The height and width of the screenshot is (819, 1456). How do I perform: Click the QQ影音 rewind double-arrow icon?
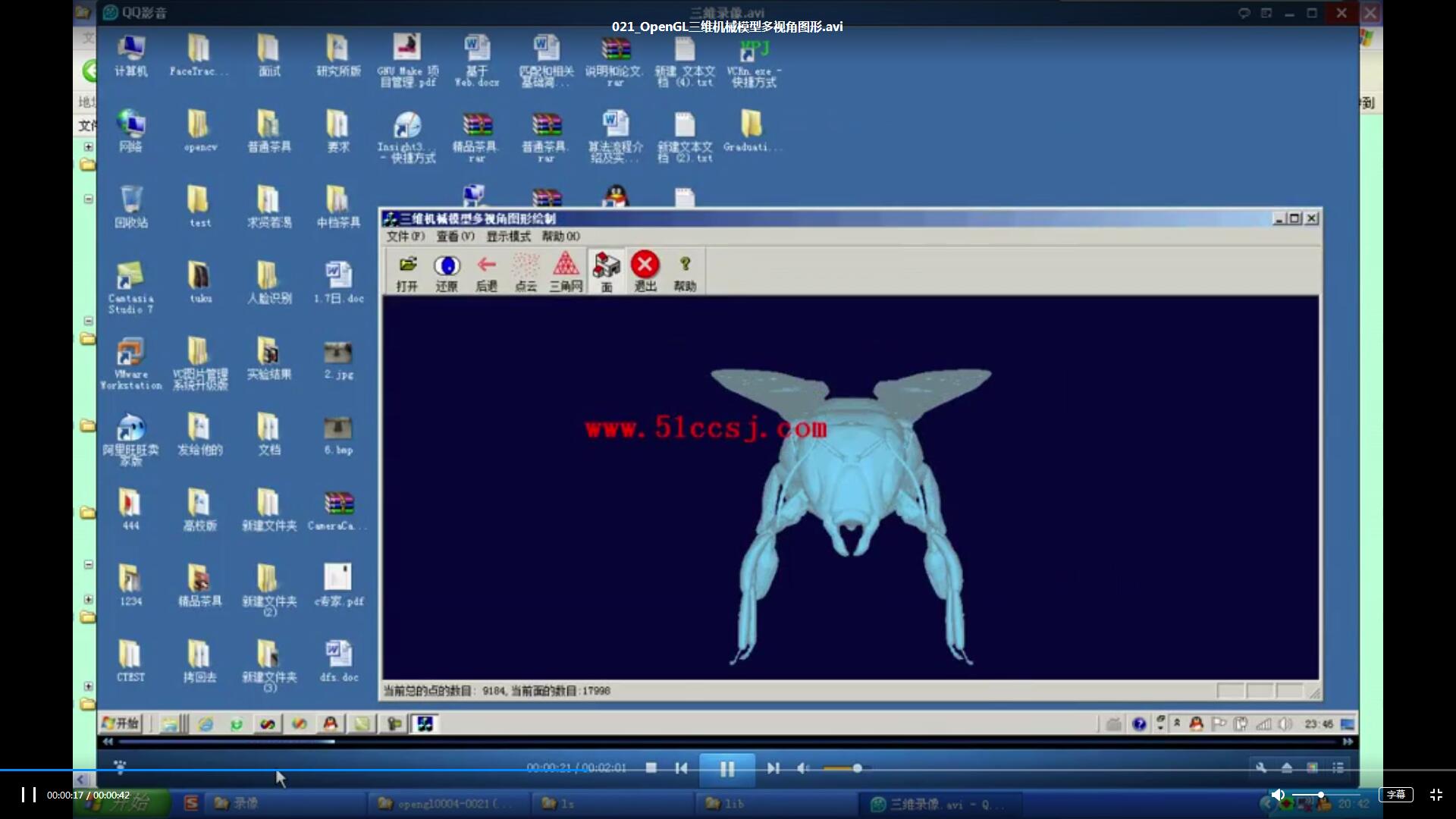click(108, 742)
